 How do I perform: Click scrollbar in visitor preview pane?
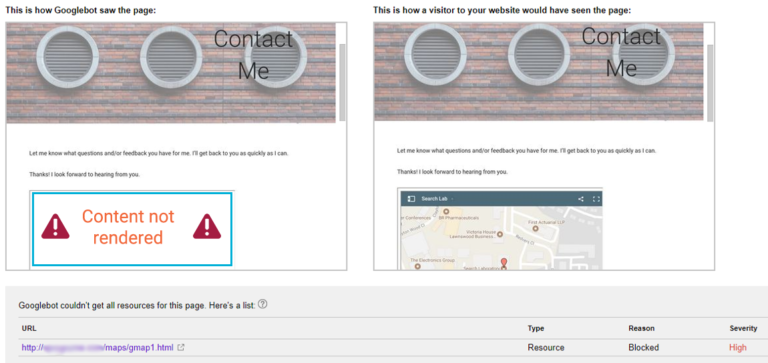point(710,82)
